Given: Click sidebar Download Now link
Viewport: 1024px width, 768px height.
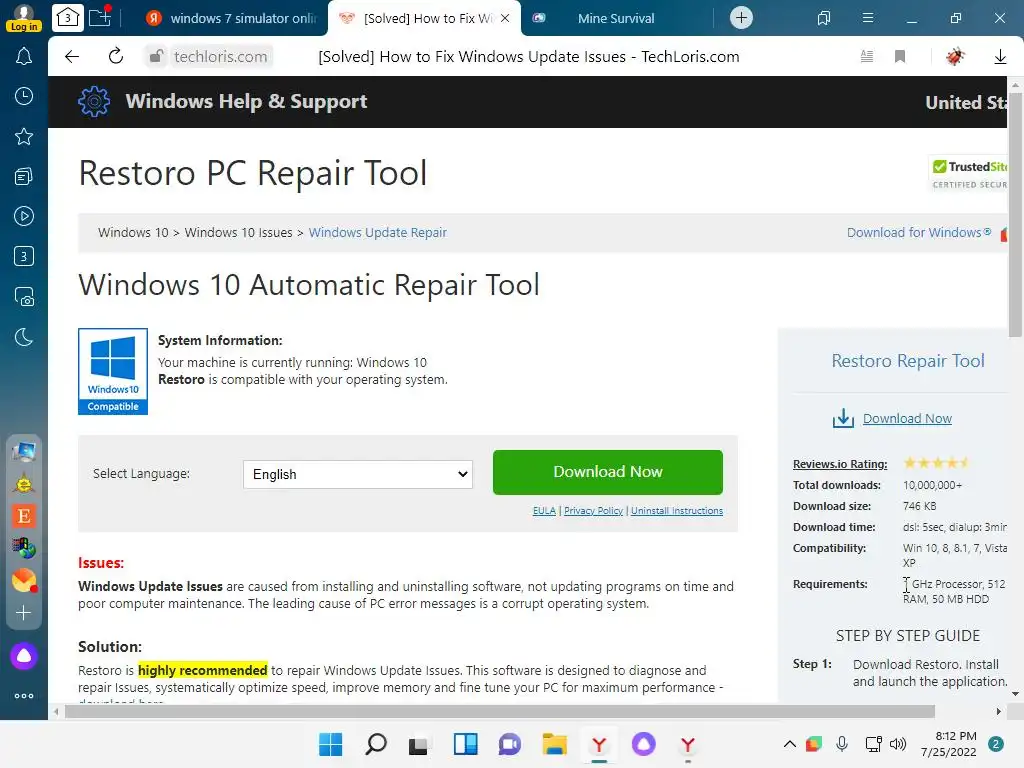Looking at the screenshot, I should (907, 419).
